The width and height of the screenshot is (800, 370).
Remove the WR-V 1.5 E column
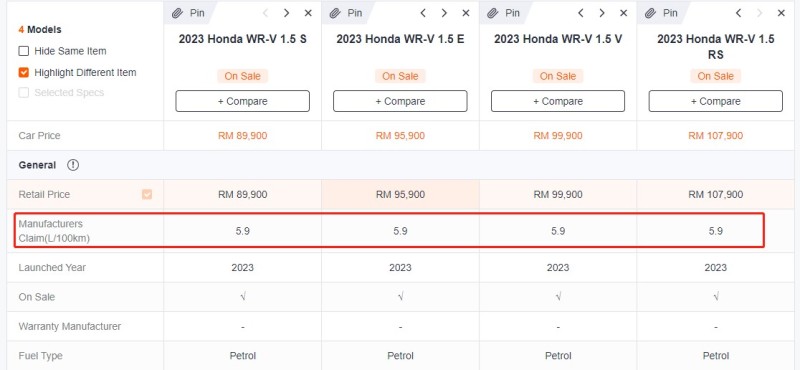466,13
